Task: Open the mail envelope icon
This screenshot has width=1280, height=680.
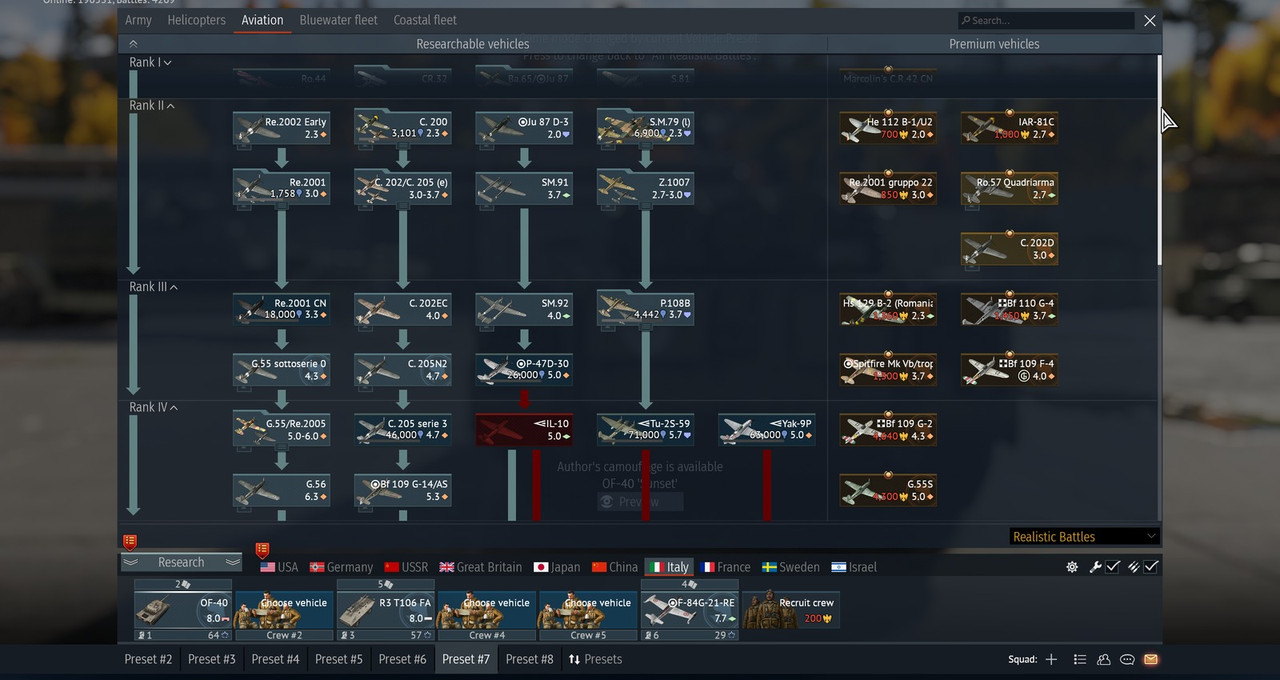Action: point(1151,659)
